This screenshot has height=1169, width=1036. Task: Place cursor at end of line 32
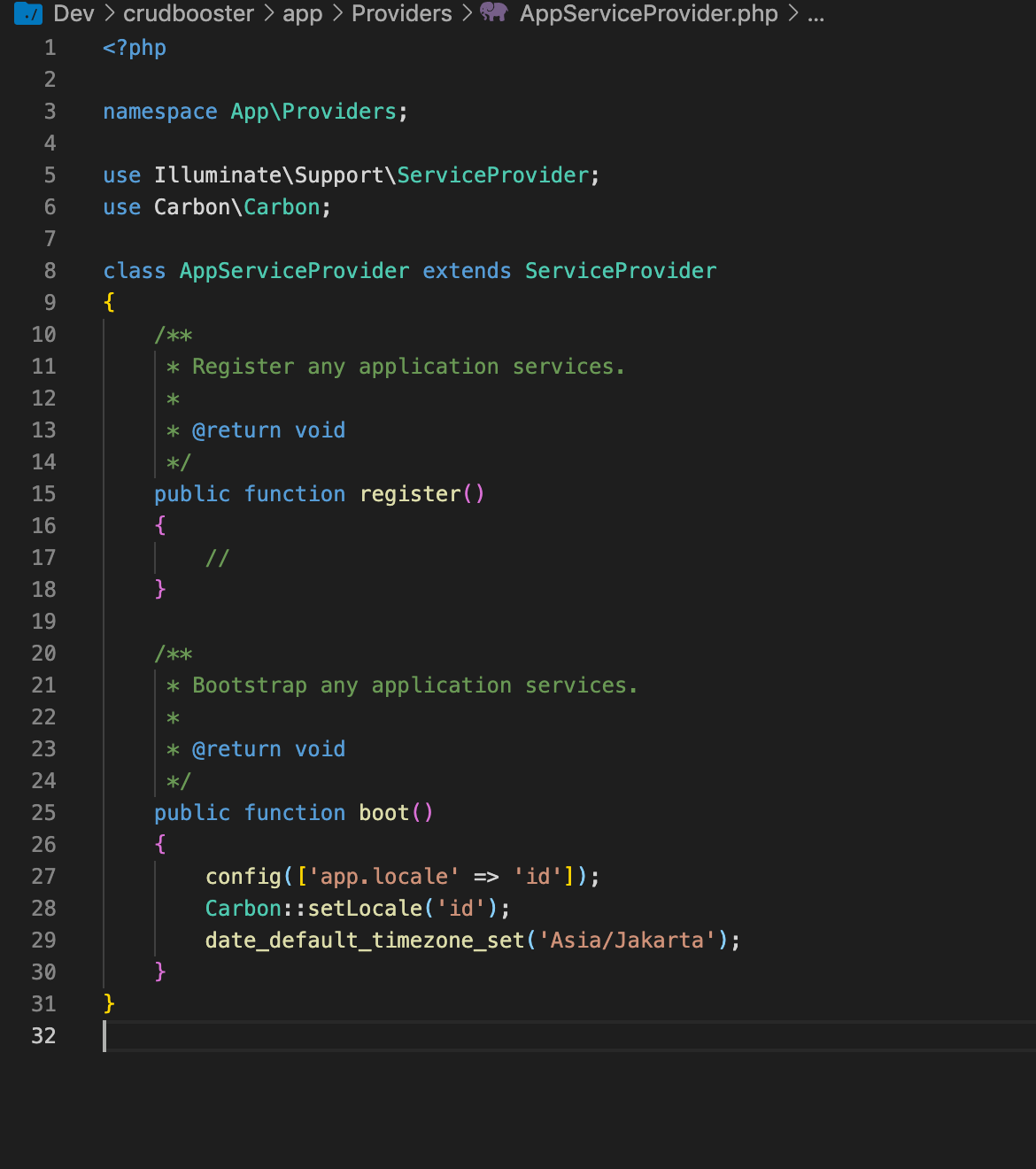[106, 1035]
